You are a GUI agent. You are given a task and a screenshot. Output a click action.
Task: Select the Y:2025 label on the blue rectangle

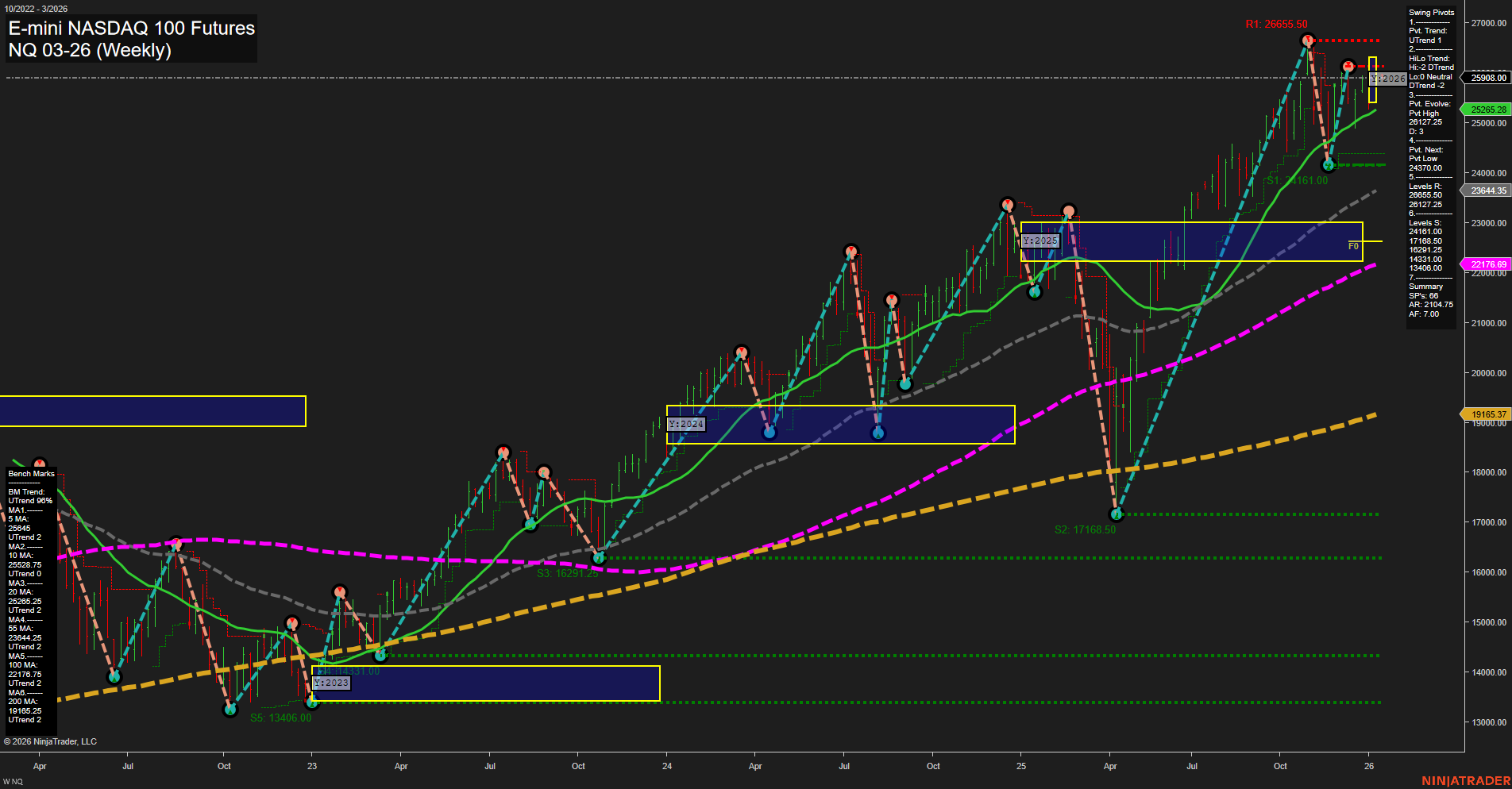(1039, 240)
